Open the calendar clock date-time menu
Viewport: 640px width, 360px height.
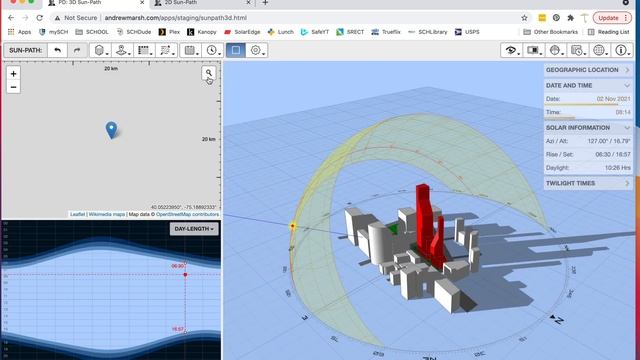[x=578, y=50]
